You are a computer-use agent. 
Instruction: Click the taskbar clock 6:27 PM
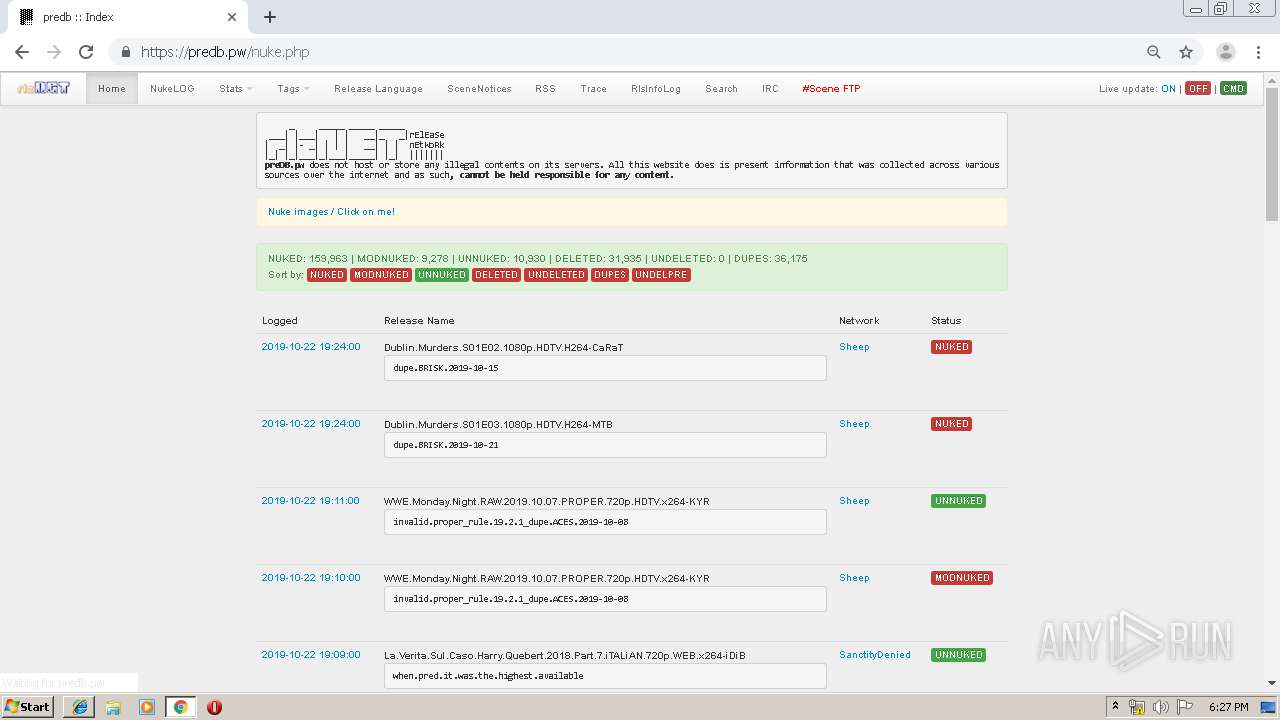click(1228, 707)
